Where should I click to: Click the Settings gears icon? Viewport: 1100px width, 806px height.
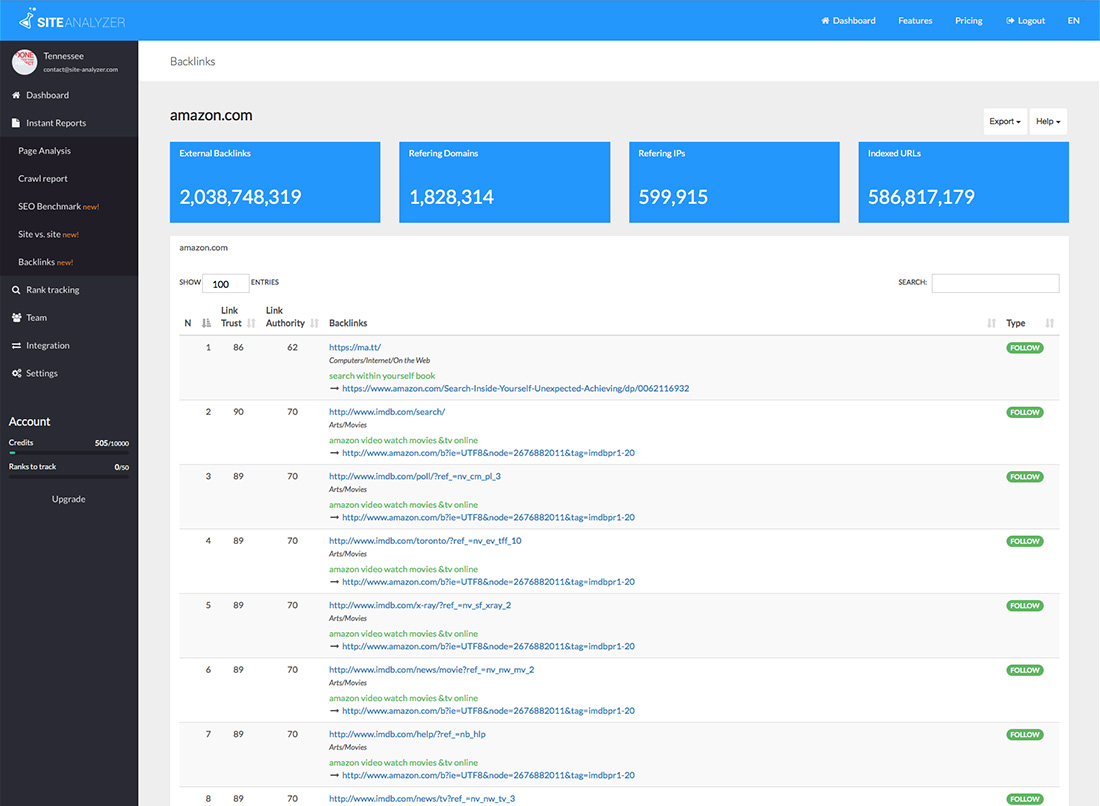(16, 373)
